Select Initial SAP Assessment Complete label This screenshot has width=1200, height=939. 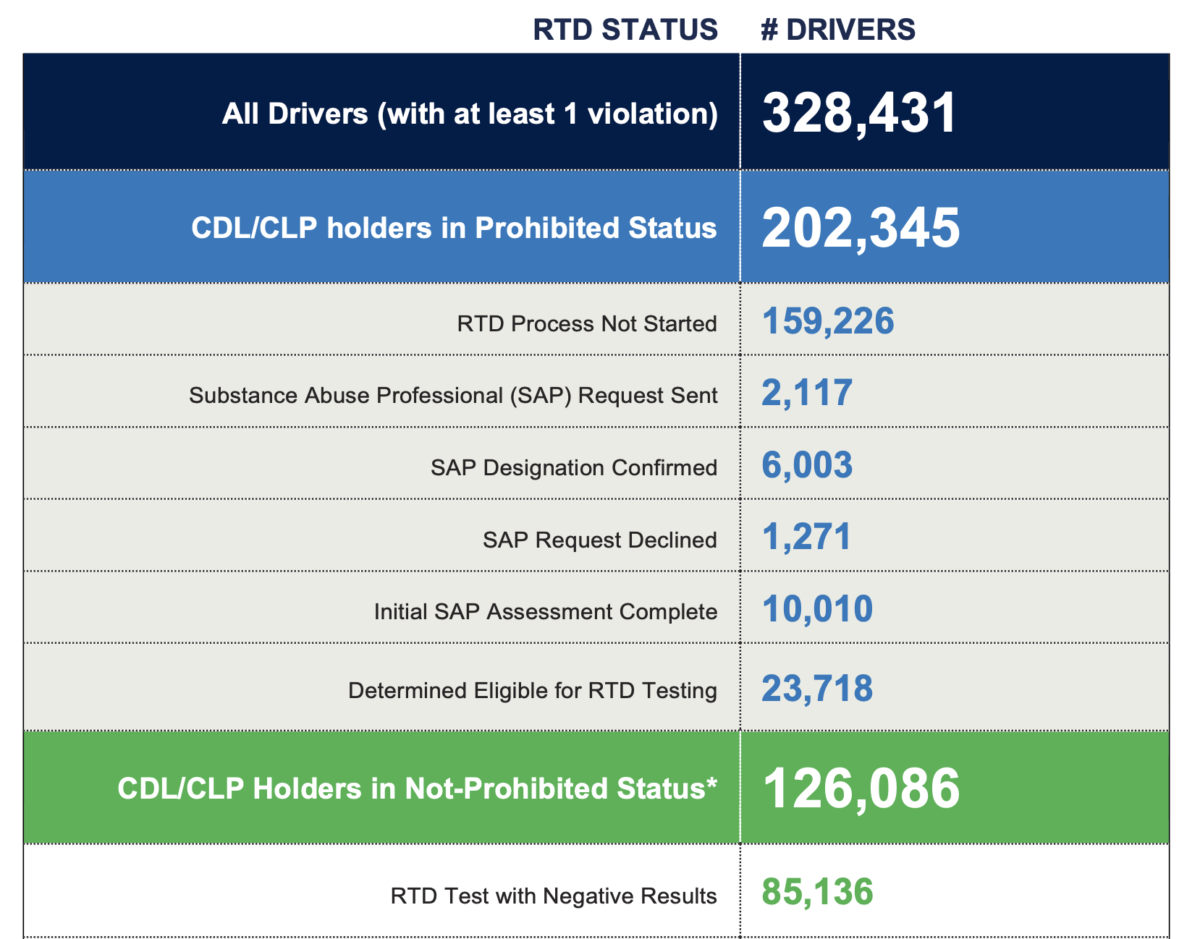tap(545, 611)
